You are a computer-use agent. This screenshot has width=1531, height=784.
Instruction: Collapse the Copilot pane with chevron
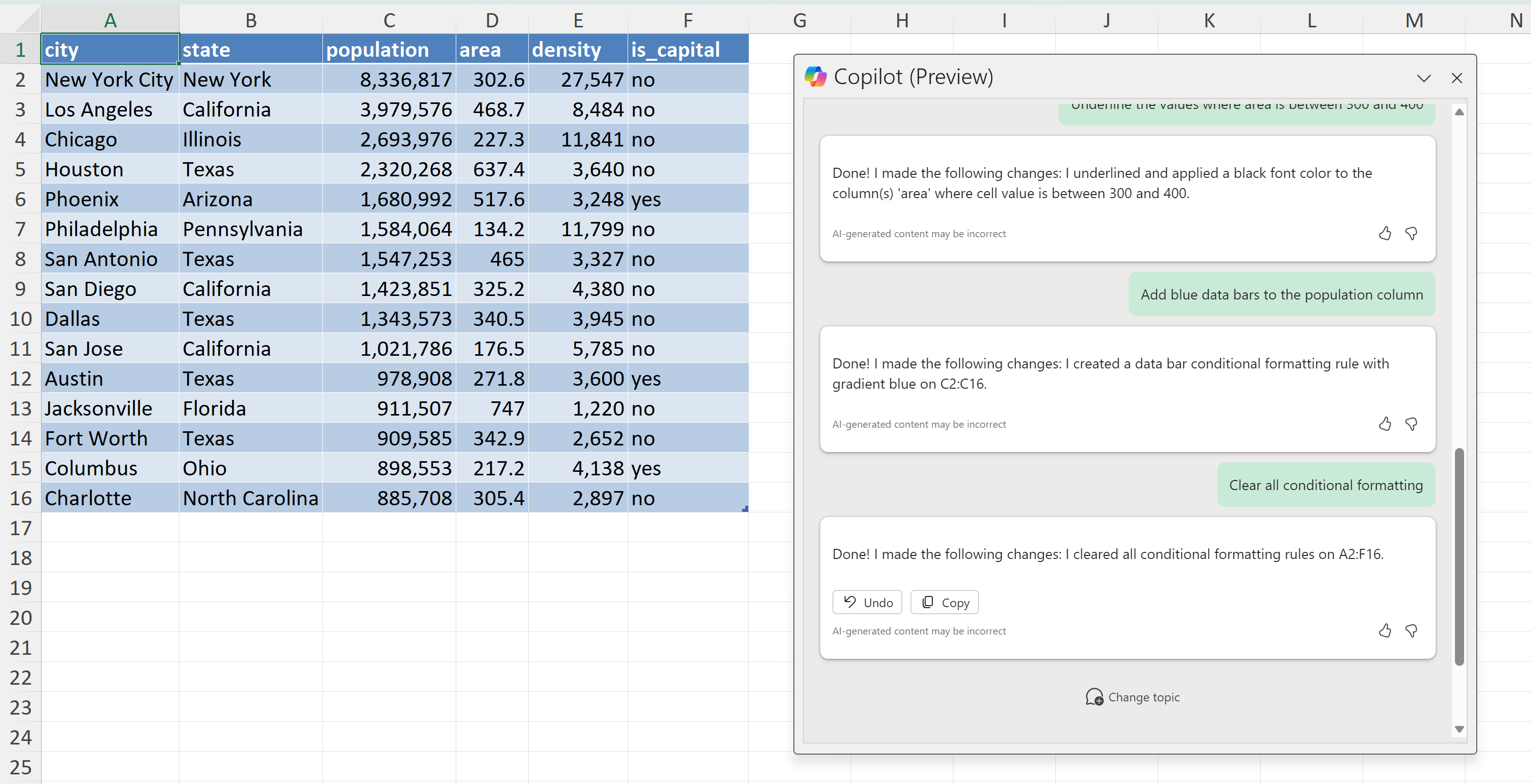tap(1424, 78)
